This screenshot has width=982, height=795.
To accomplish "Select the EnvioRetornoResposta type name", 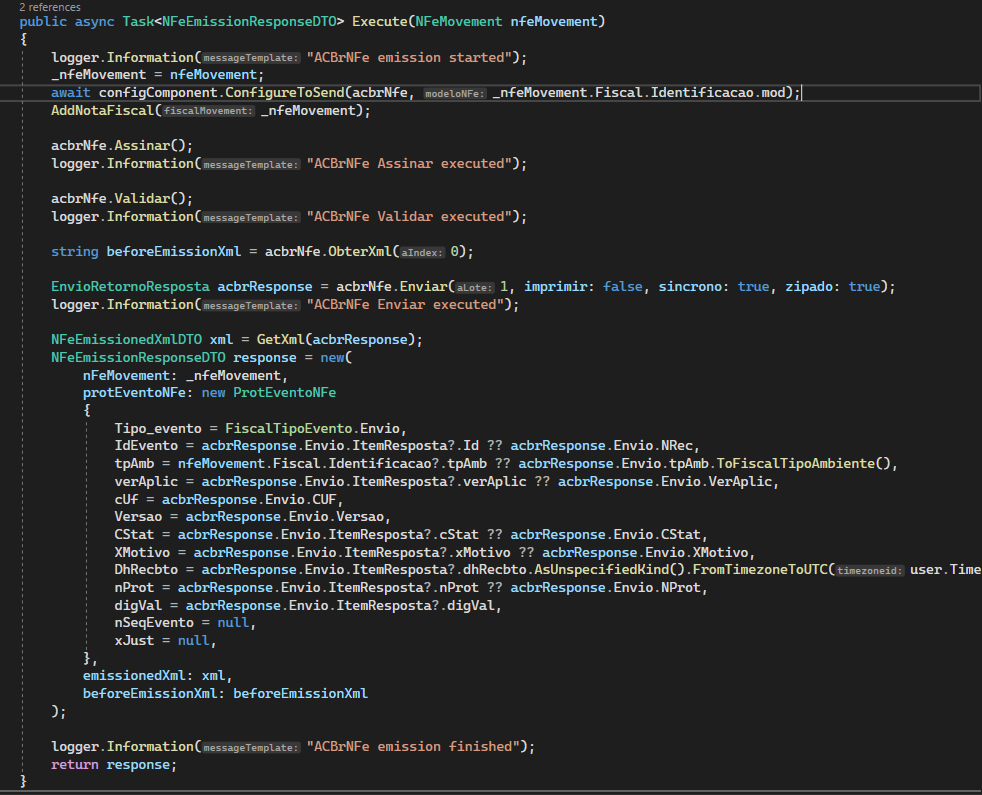I will pyautogui.click(x=130, y=287).
